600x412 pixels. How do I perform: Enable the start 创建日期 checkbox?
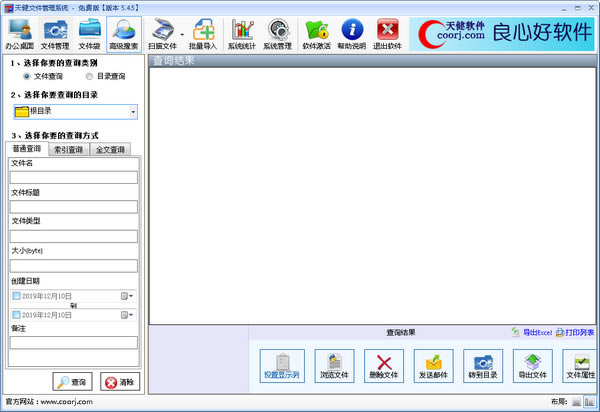coord(16,296)
